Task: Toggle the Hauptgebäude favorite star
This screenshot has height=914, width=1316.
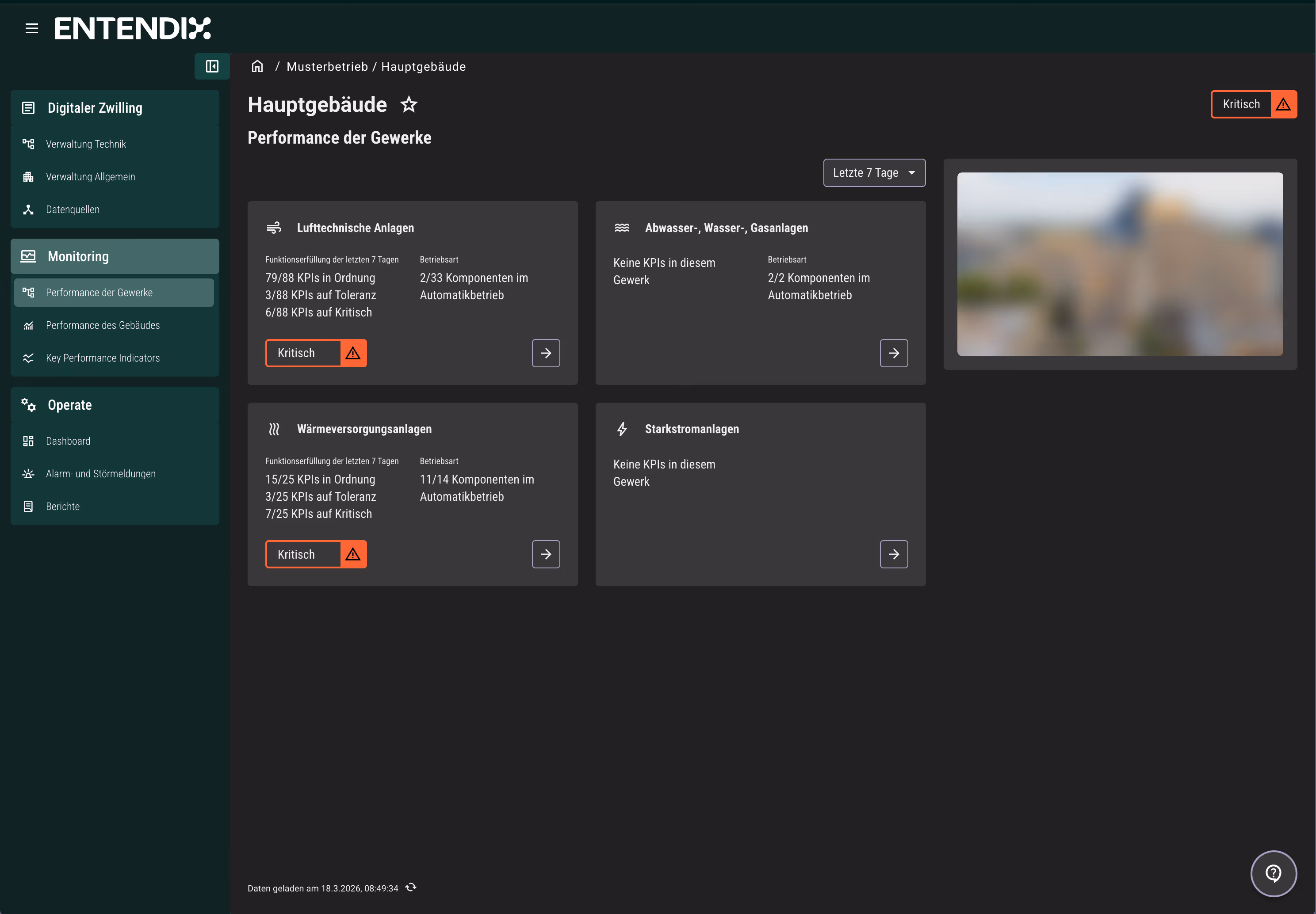Action: [409, 105]
